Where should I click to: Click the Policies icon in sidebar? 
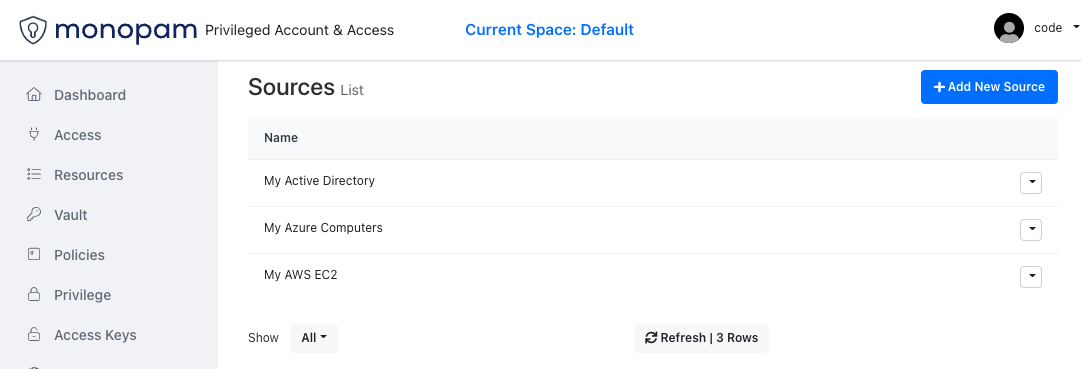(x=33, y=255)
